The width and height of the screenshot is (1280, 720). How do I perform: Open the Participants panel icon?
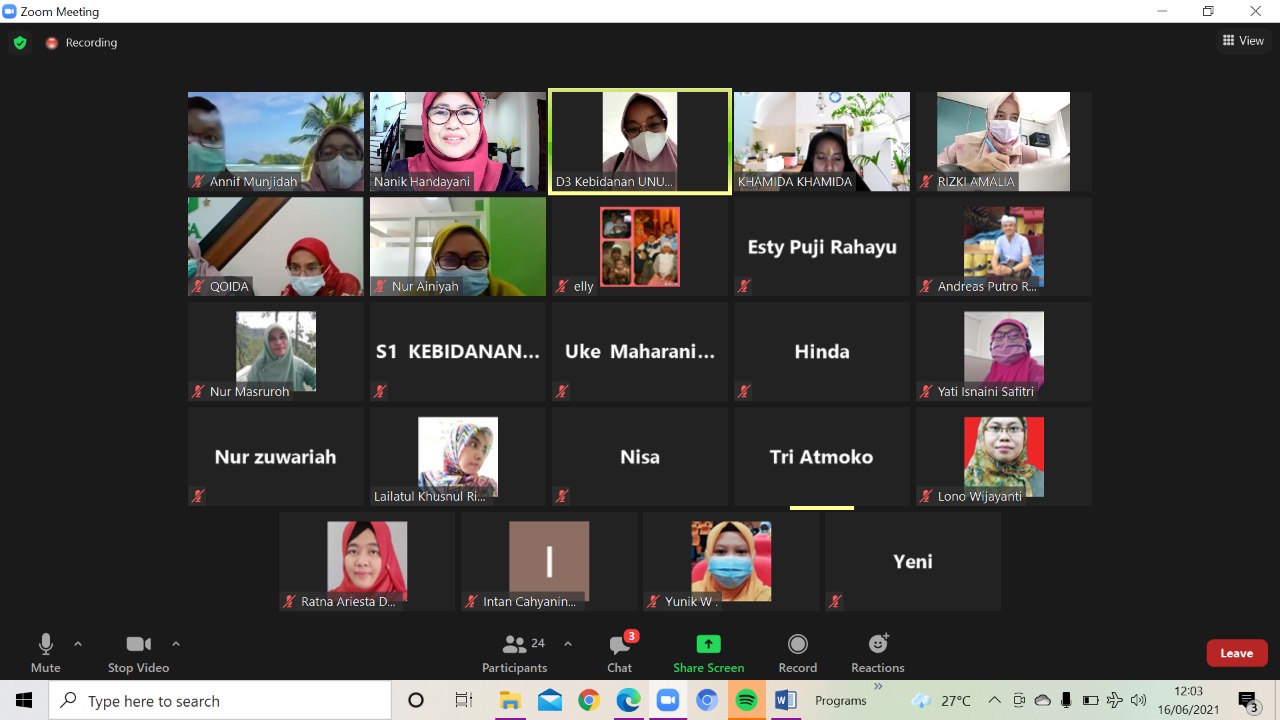pos(514,644)
